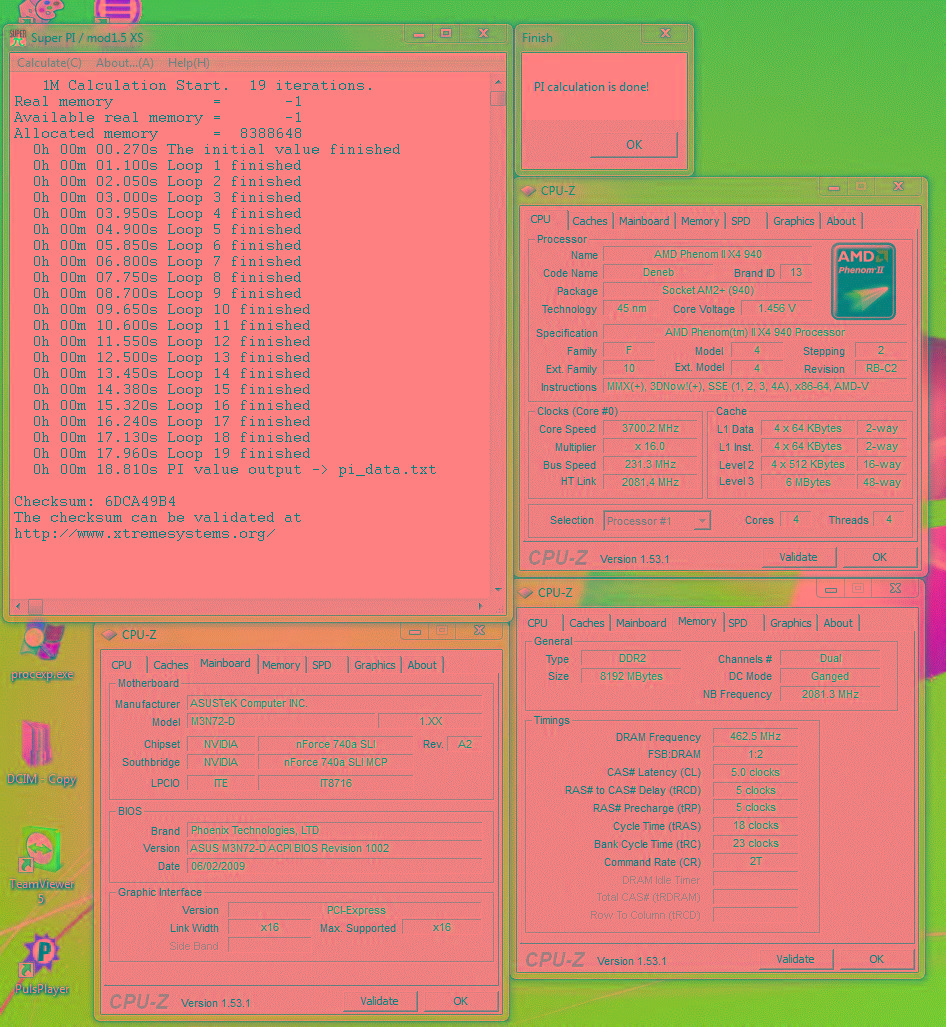The height and width of the screenshot is (1027, 946).
Task: Launch PulsPlayer desktop shortcut
Action: [x=41, y=963]
